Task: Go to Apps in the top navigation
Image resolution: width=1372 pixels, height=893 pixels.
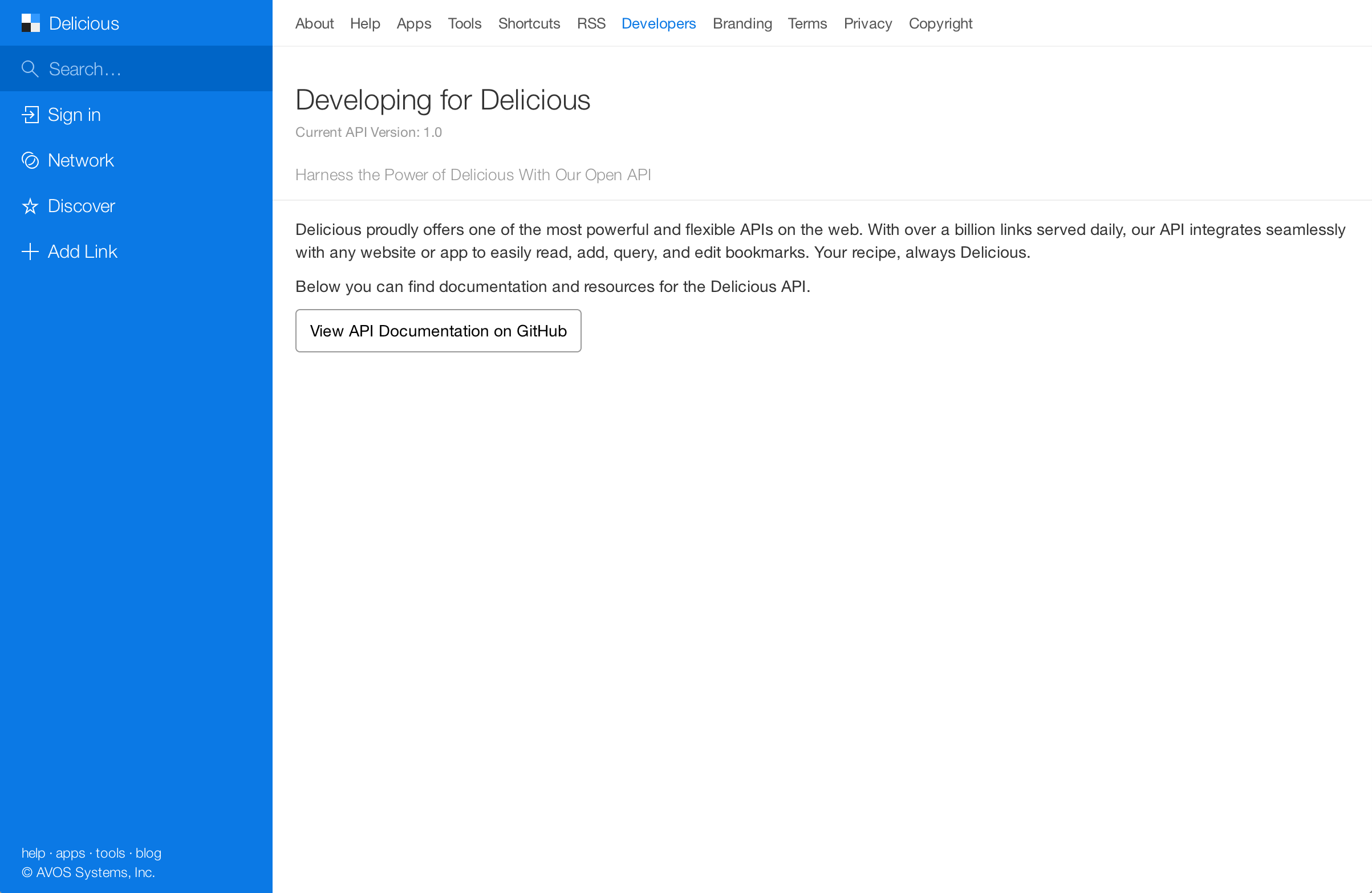Action: pyautogui.click(x=414, y=23)
